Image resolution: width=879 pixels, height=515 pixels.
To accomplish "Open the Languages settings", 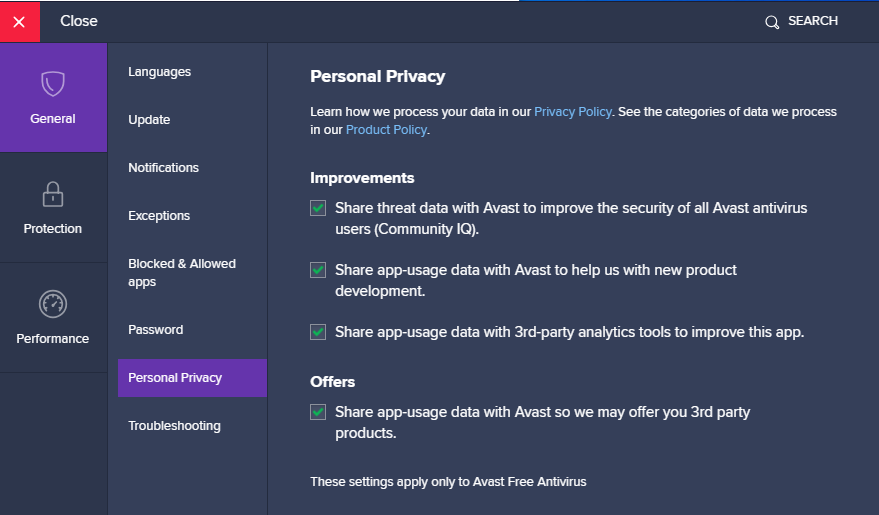I will click(160, 72).
